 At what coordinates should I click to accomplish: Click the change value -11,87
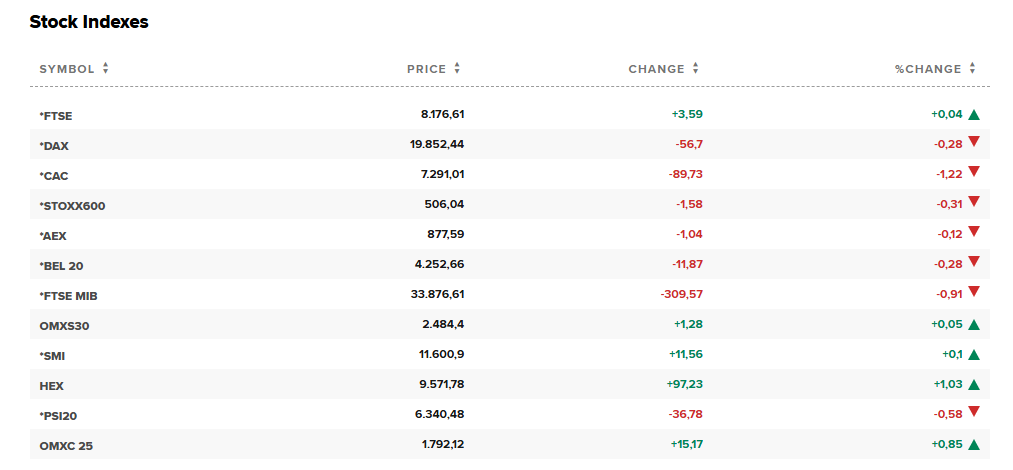pyautogui.click(x=687, y=265)
